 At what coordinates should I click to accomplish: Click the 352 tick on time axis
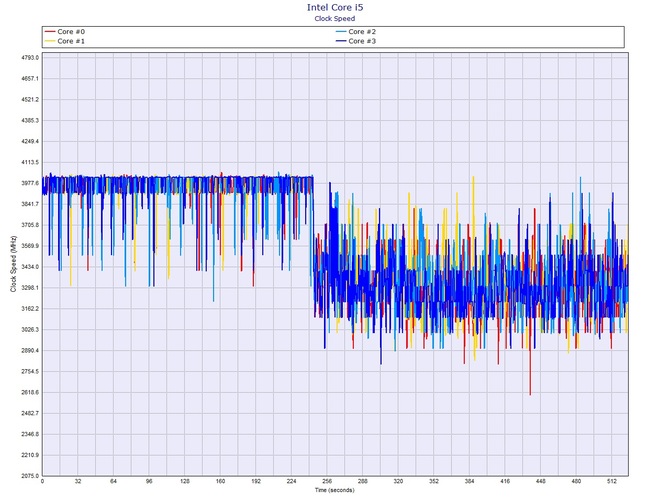point(434,481)
